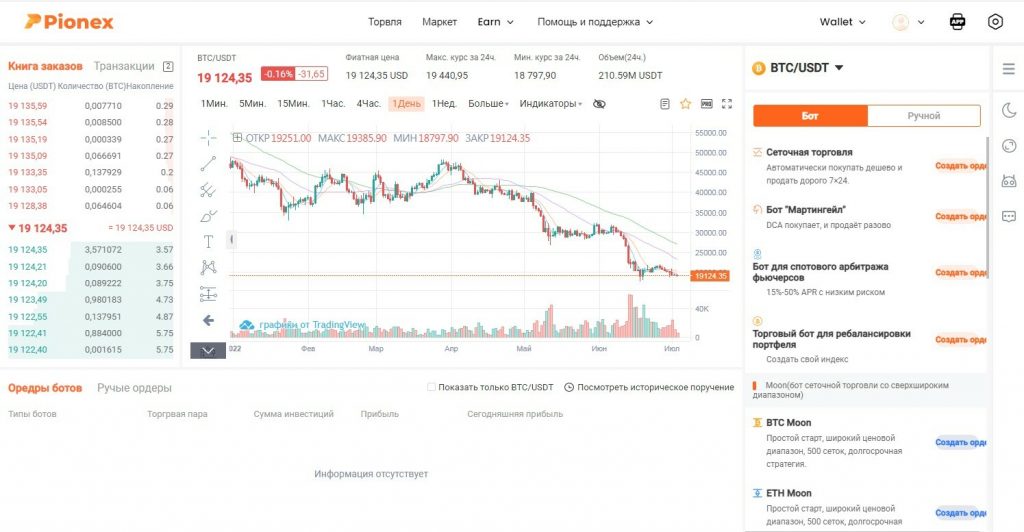Select the trend line drawing tool
This screenshot has width=1024, height=532.
(x=208, y=163)
